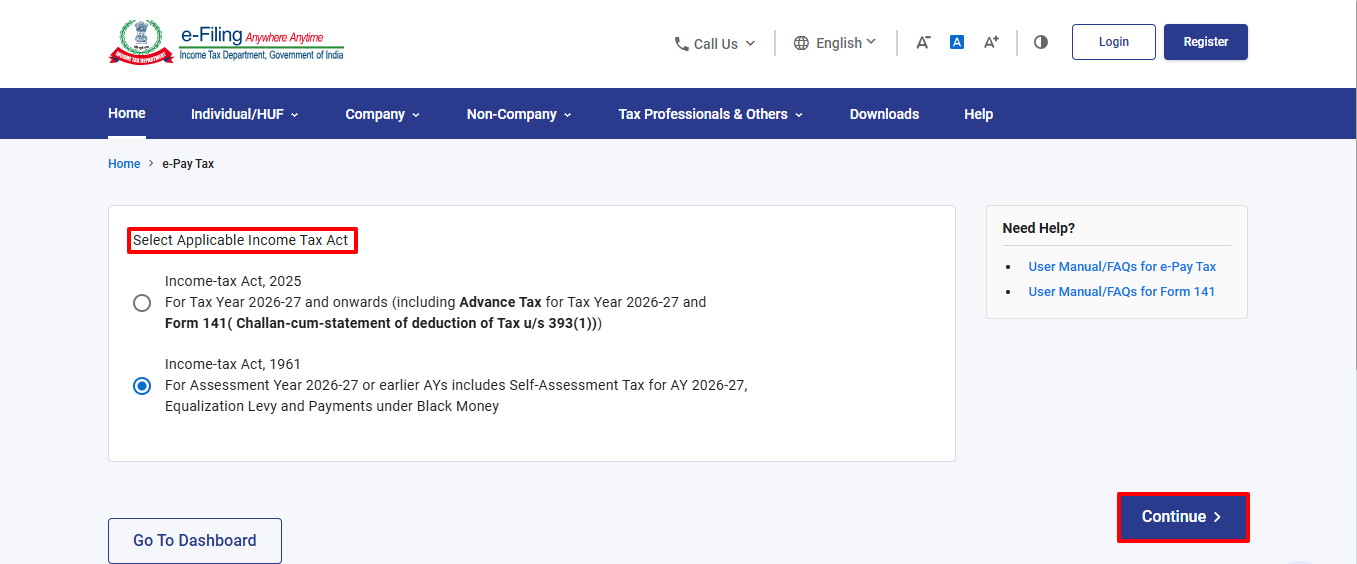Toggle high contrast mode icon
The width and height of the screenshot is (1357, 564).
[x=1041, y=42]
